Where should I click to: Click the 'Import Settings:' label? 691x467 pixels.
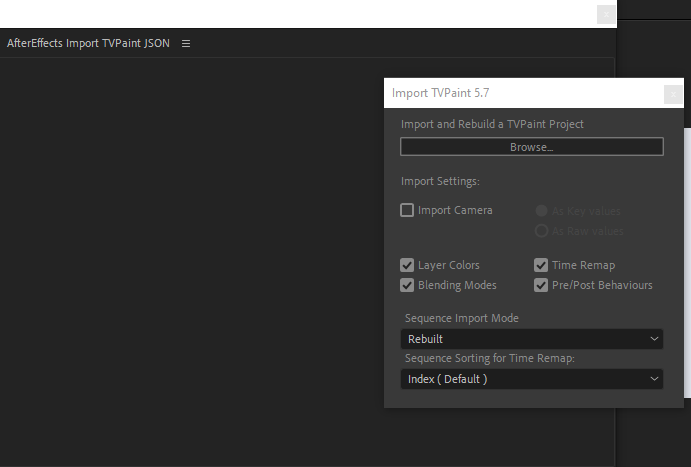(x=440, y=182)
